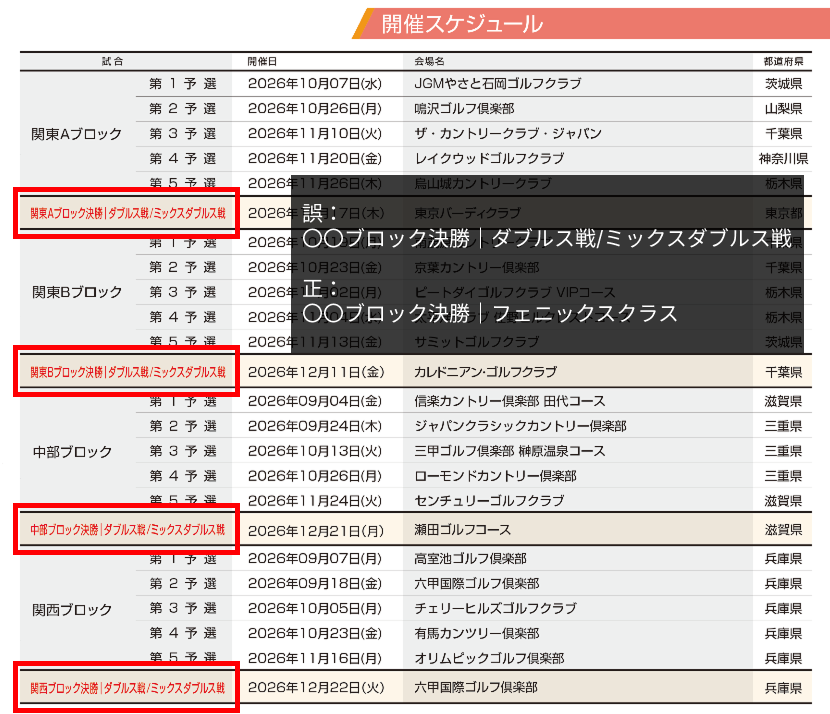Click venue 有馬カンツリー倶楽部
This screenshot has width=830, height=714.
[x=476, y=633]
